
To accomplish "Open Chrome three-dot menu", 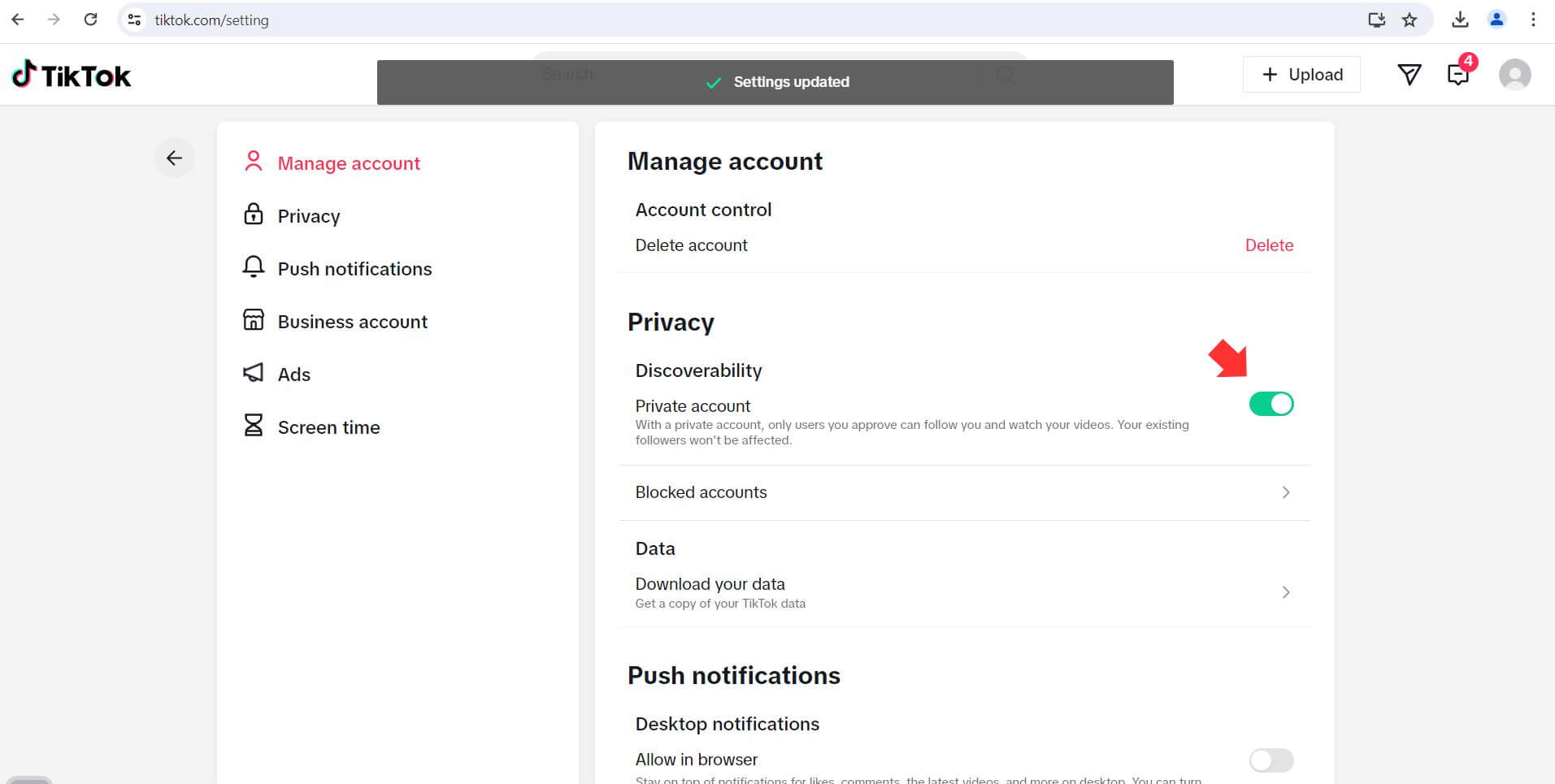I will tap(1533, 19).
